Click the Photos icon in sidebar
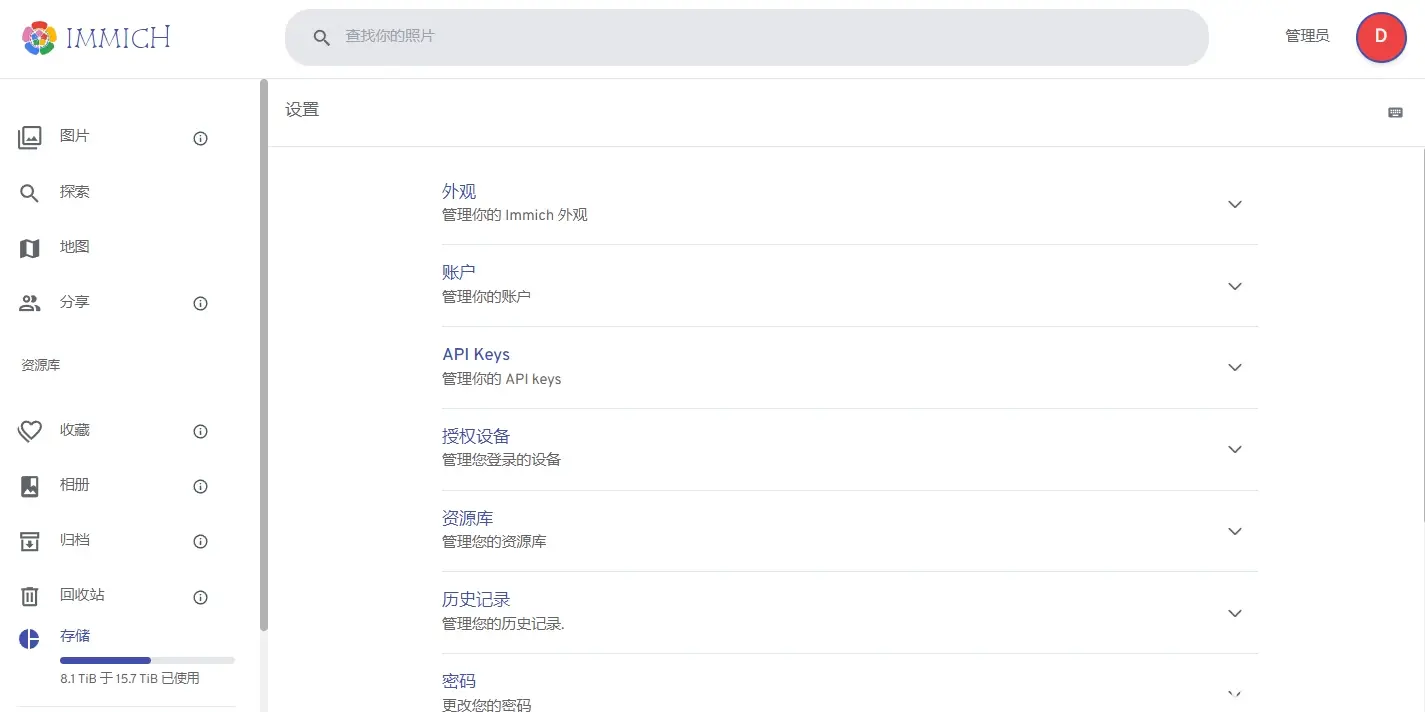This screenshot has width=1425, height=712. click(30, 138)
